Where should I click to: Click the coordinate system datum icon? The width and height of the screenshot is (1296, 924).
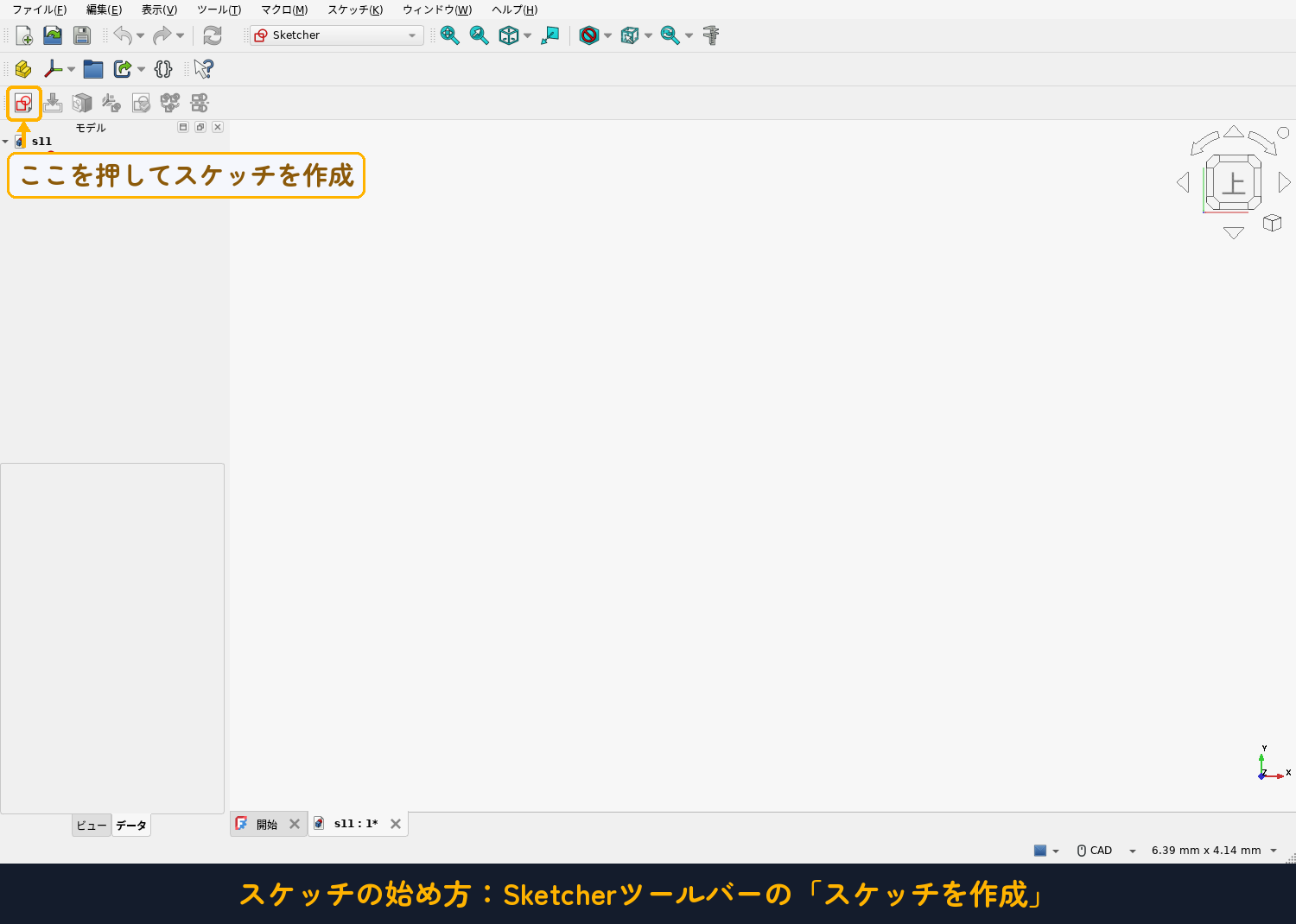(x=54, y=69)
